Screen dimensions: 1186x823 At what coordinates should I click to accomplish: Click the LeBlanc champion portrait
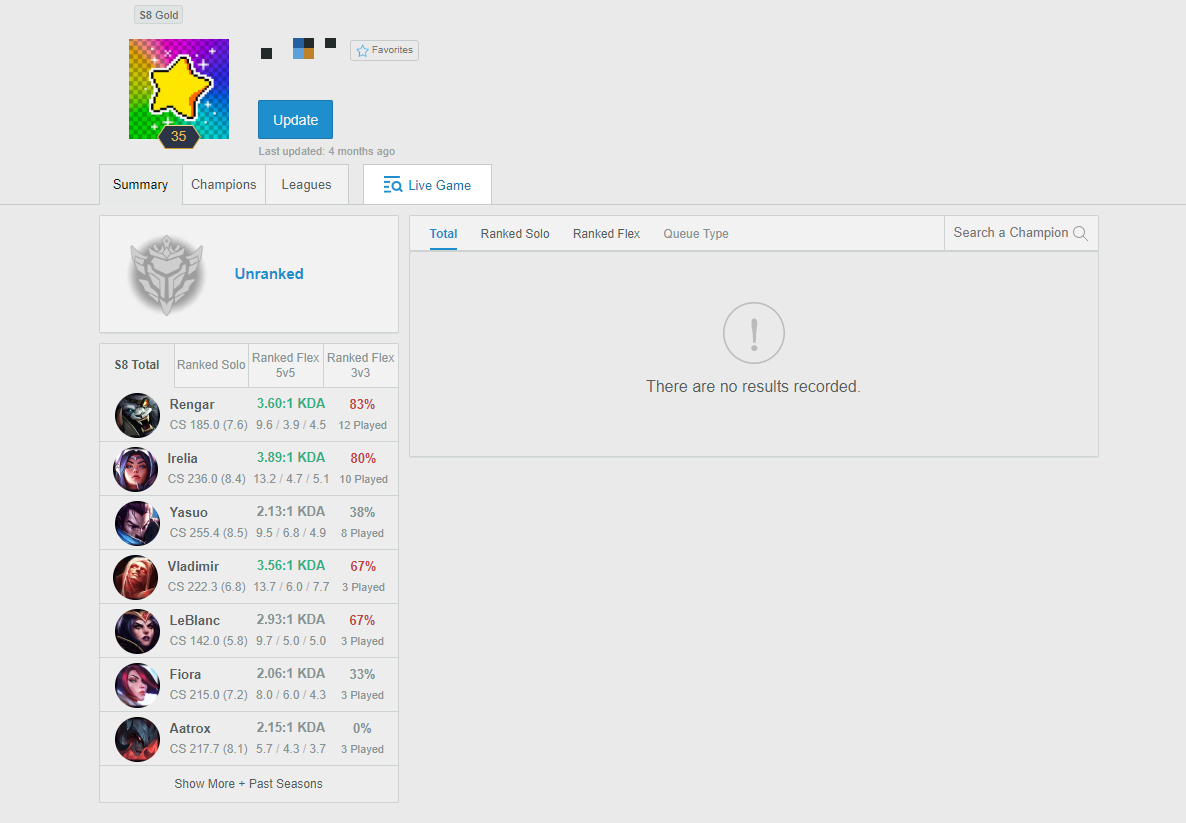tap(138, 631)
